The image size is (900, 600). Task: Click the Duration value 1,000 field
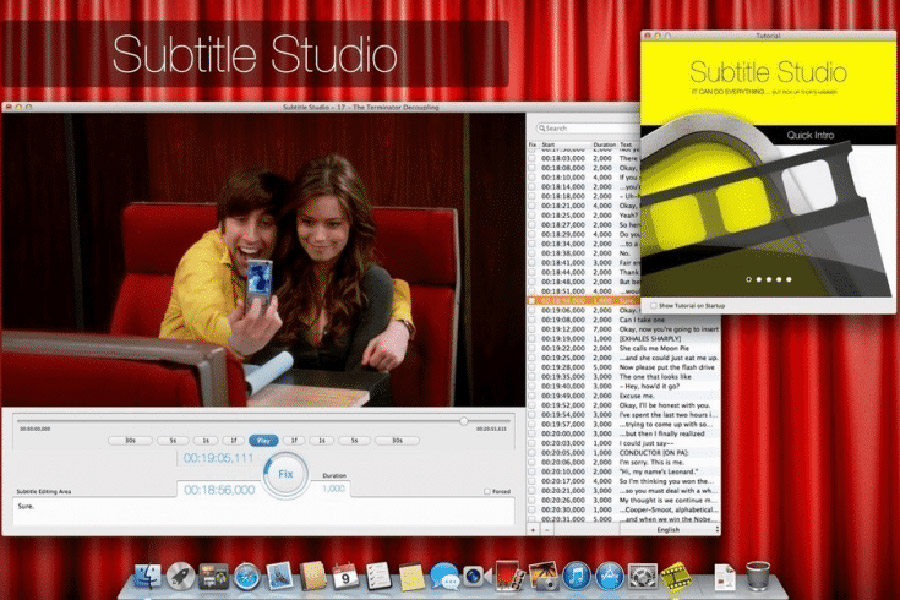point(333,489)
